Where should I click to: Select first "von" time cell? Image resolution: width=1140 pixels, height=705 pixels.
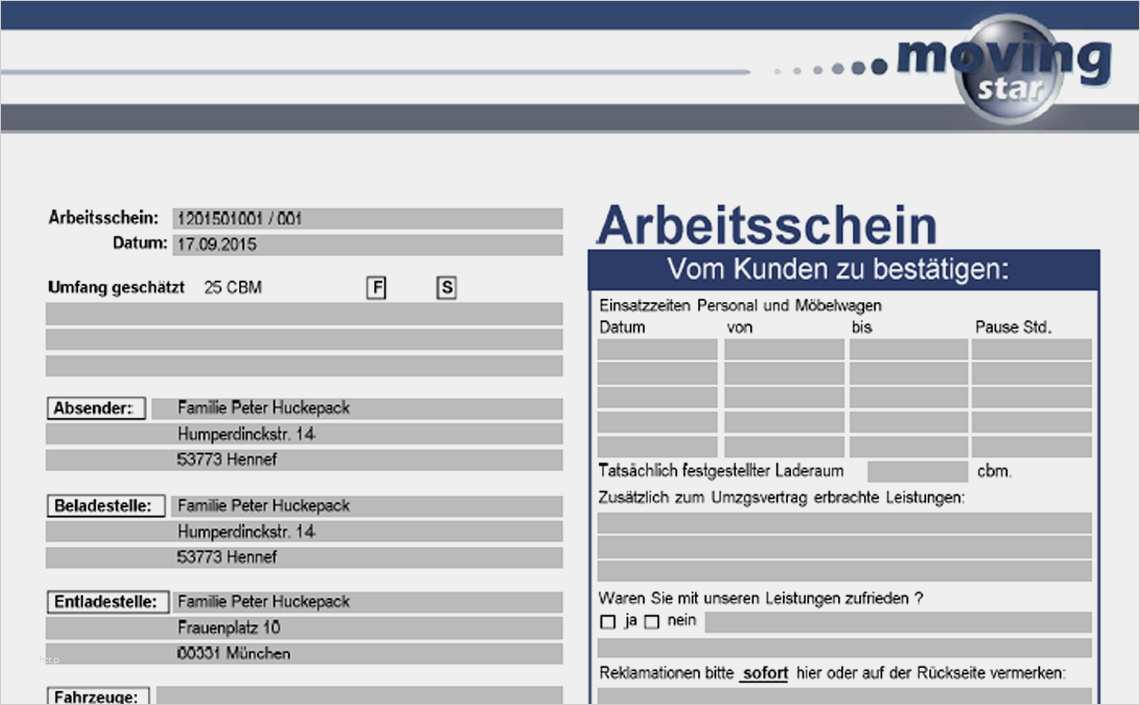pos(784,350)
